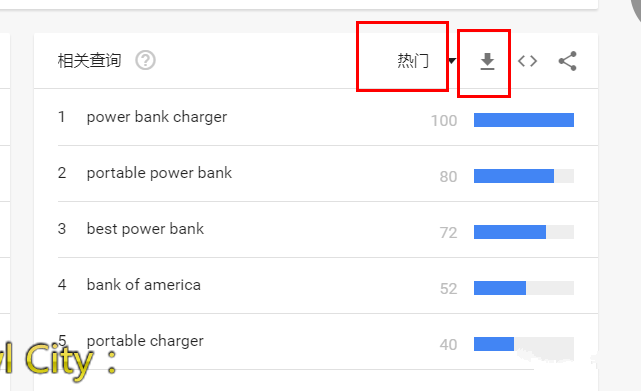Viewport: 641px width, 391px height.
Task: Click the 相关查询 panel title
Action: (x=89, y=61)
